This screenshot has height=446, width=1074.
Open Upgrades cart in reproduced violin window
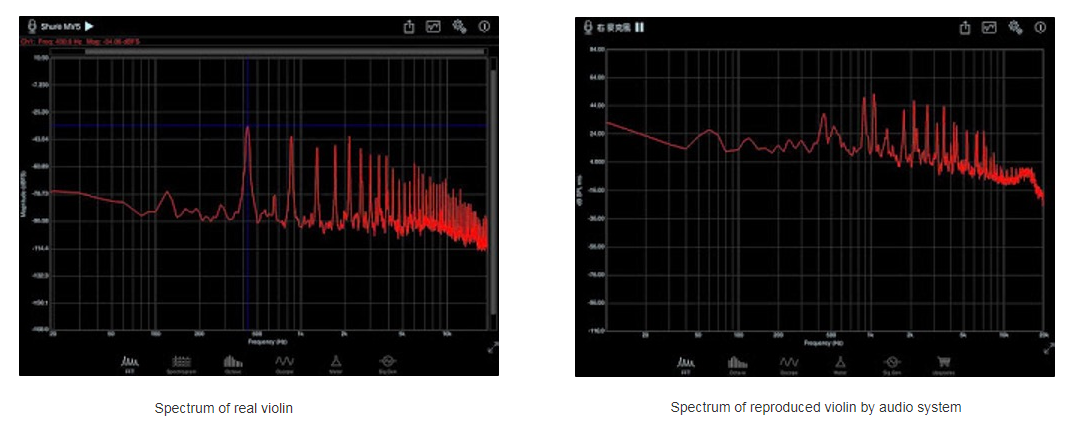click(944, 364)
